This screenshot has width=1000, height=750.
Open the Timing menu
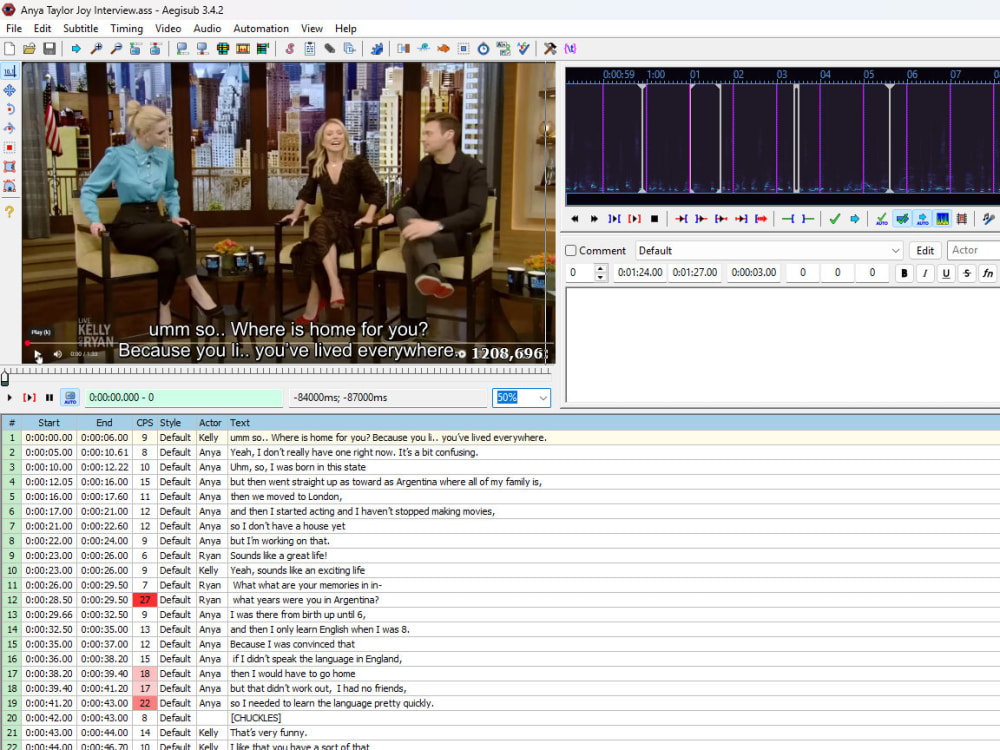(x=126, y=28)
